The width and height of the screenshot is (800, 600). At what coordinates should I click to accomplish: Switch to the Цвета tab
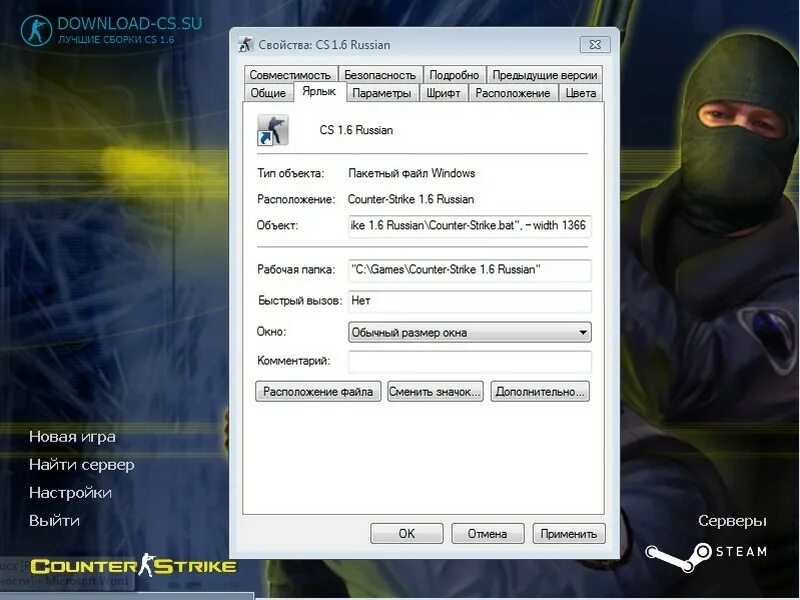(581, 93)
